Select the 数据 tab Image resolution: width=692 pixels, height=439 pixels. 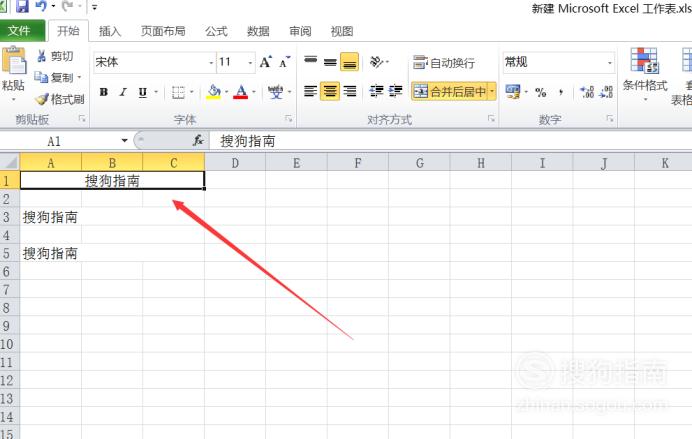click(258, 31)
